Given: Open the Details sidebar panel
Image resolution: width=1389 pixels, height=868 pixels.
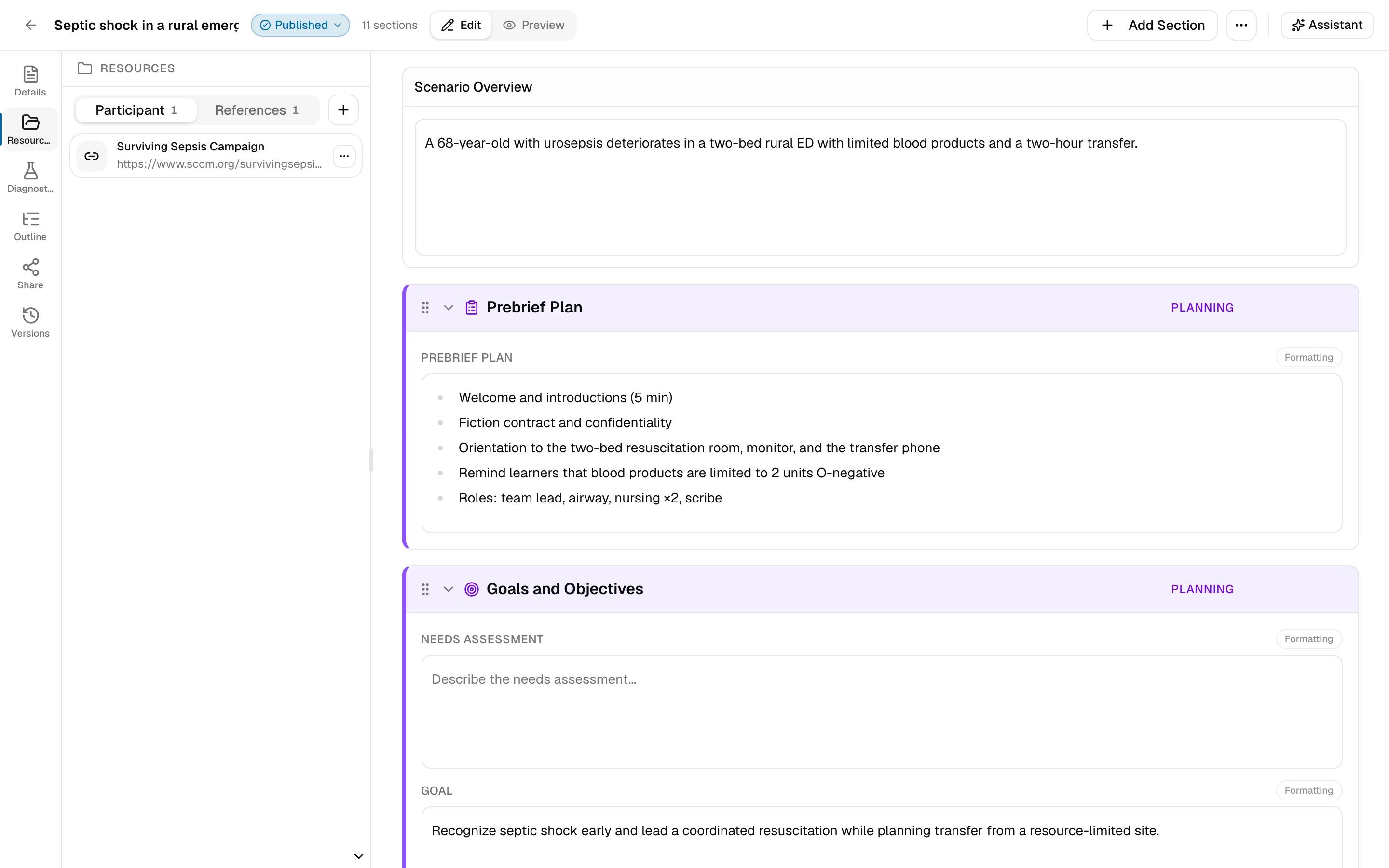Looking at the screenshot, I should 30,81.
